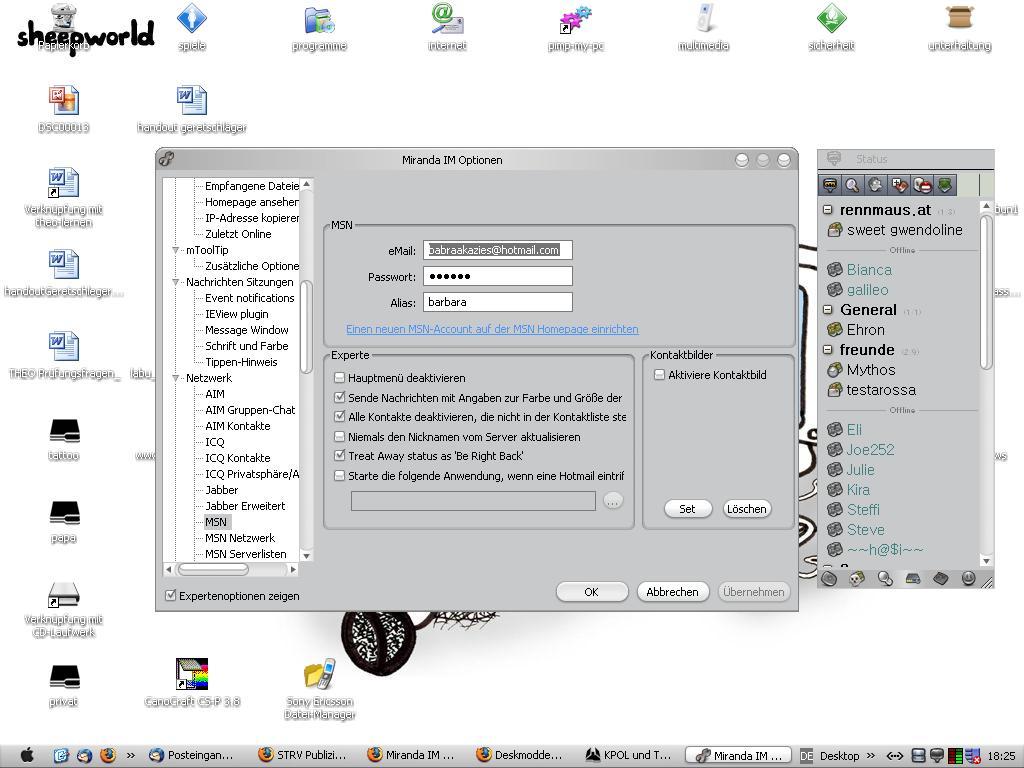Collapse the freunde contact group
This screenshot has width=1024, height=768.
tap(827, 350)
